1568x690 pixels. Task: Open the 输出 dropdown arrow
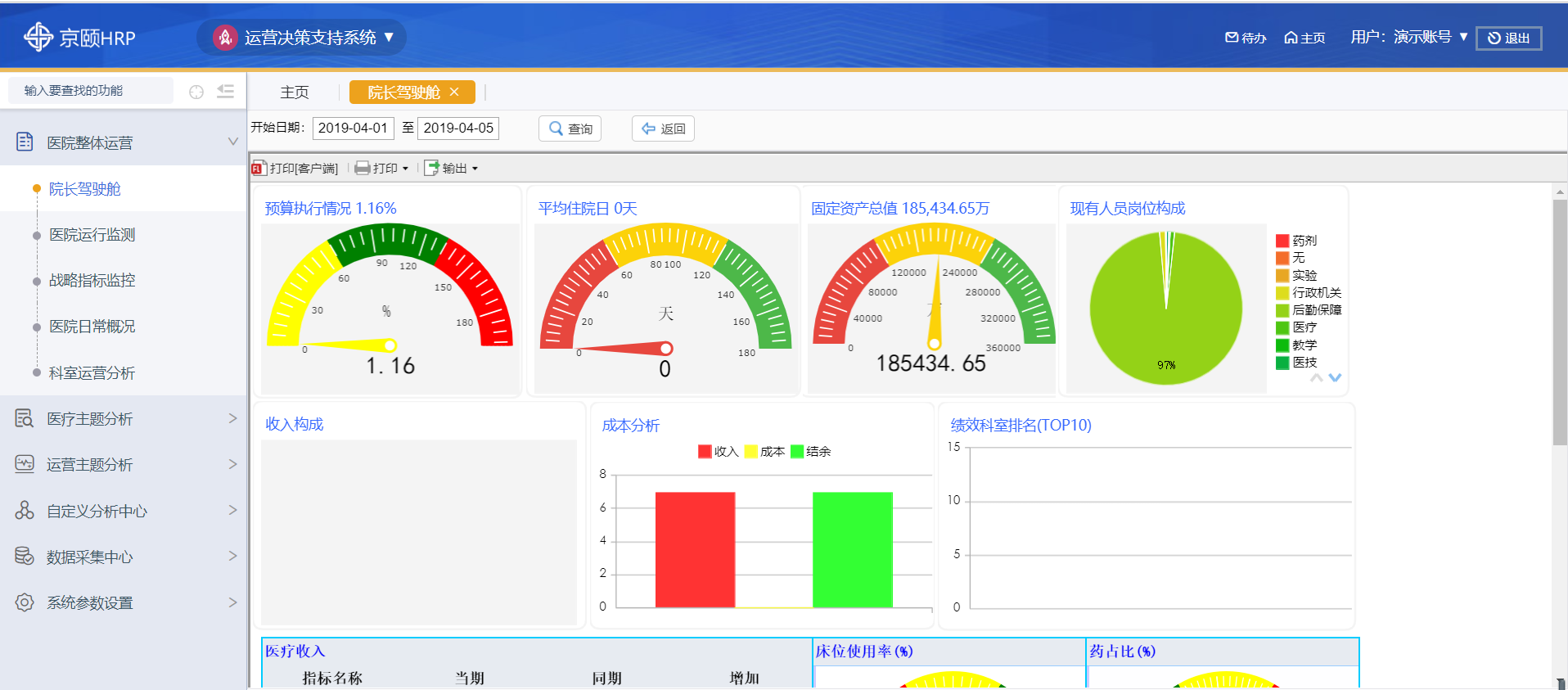475,169
